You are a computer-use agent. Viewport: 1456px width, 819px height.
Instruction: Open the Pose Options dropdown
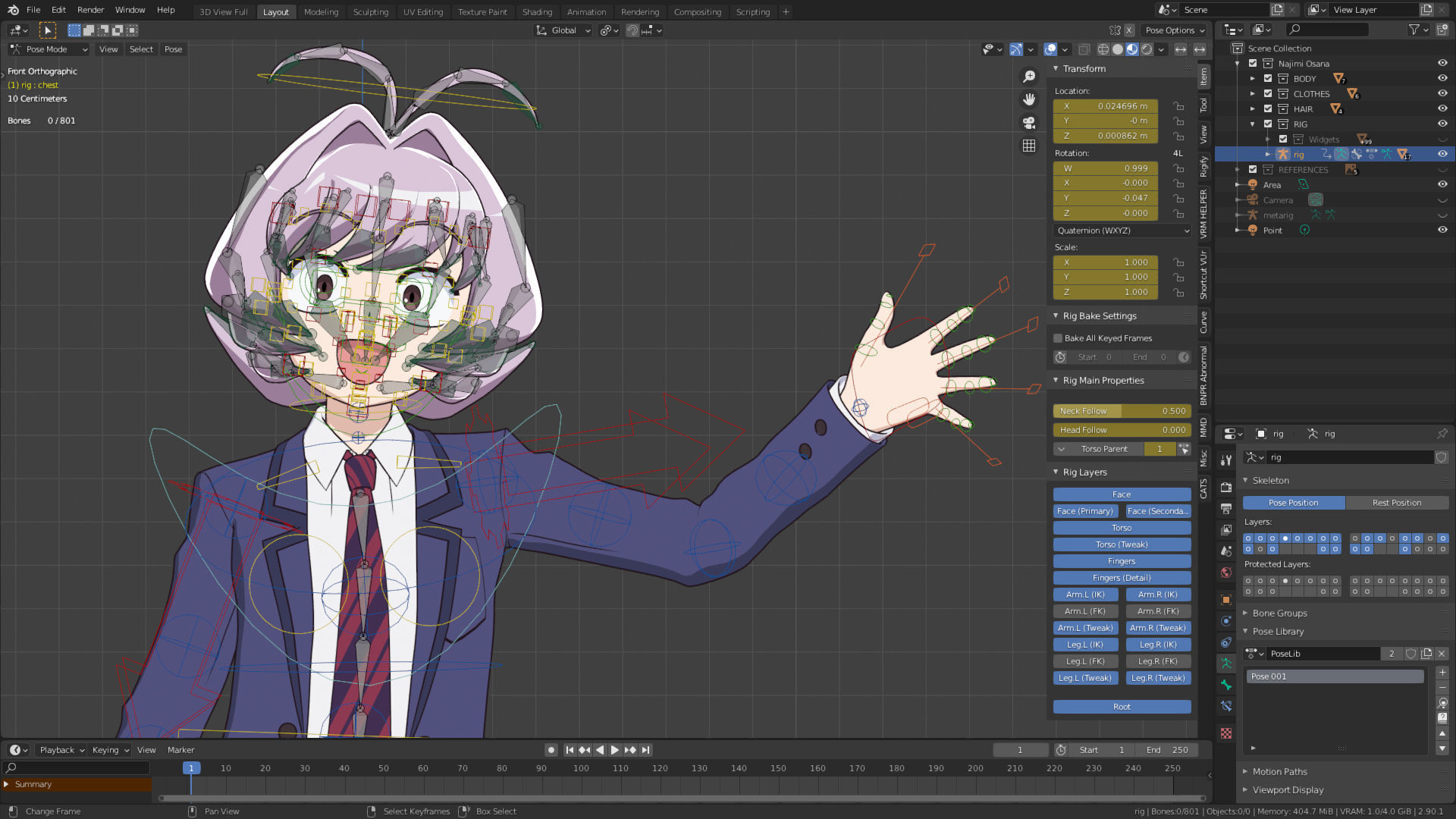pyautogui.click(x=1175, y=30)
